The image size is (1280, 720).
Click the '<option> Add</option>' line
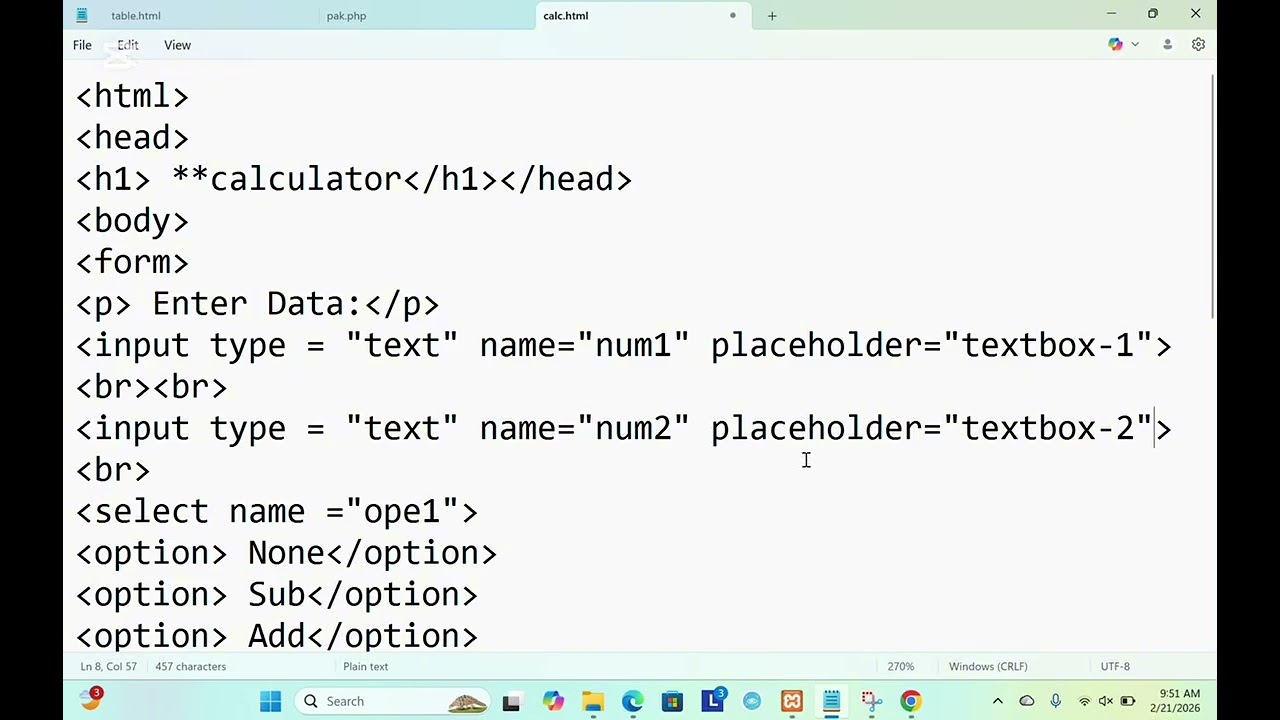point(277,636)
